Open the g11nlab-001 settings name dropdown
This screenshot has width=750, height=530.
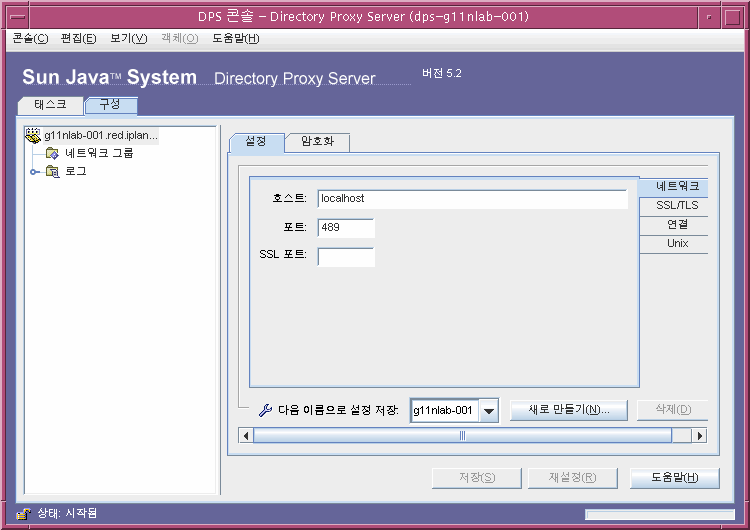[488, 410]
